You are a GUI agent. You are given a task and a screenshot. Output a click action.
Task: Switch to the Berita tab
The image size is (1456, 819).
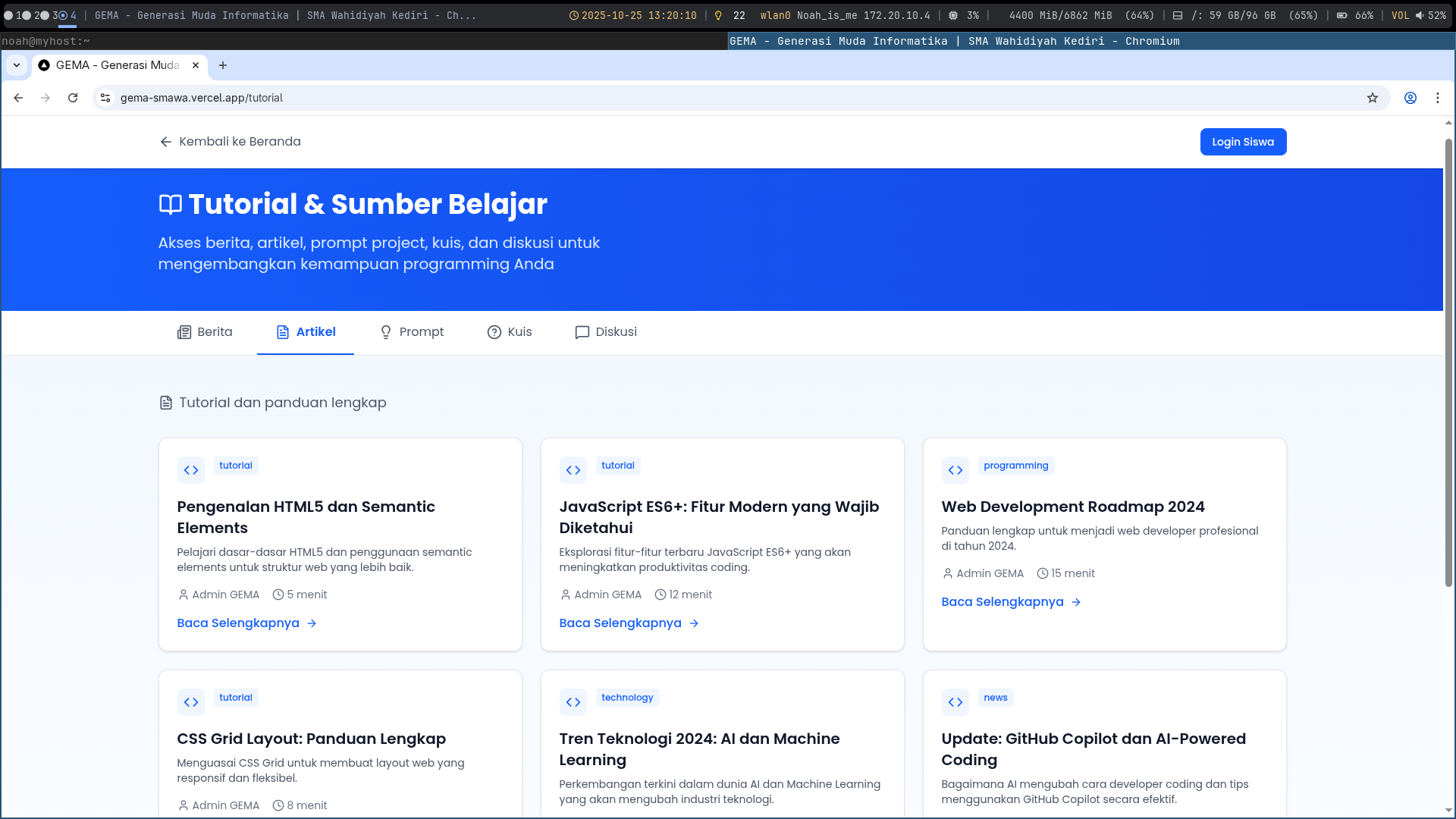coord(205,332)
